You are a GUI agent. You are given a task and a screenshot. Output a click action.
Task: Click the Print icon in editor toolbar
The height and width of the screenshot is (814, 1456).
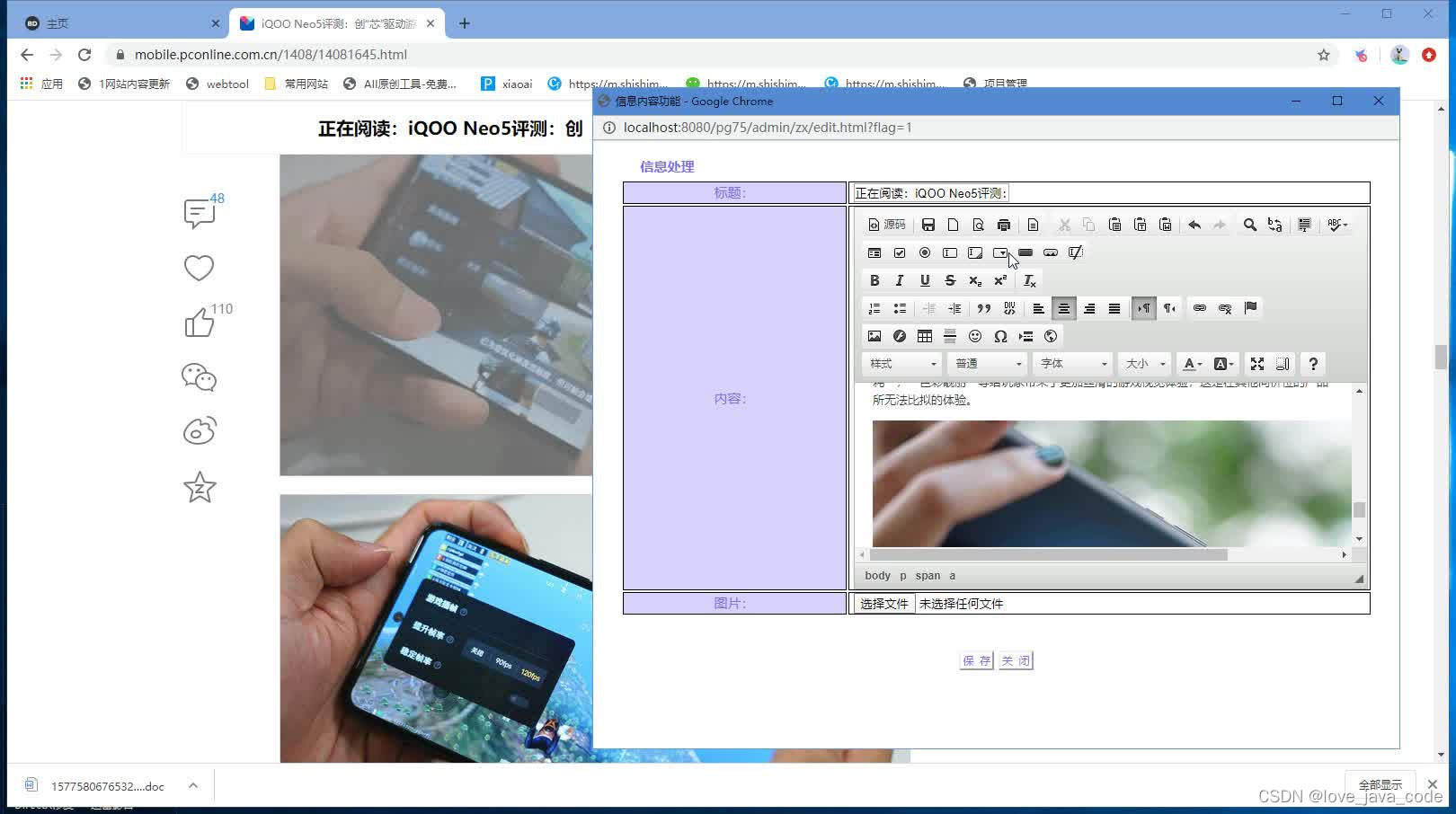coord(1004,225)
